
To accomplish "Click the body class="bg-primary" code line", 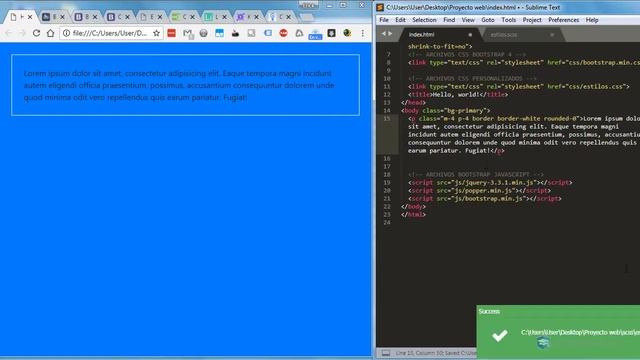I will [445, 111].
